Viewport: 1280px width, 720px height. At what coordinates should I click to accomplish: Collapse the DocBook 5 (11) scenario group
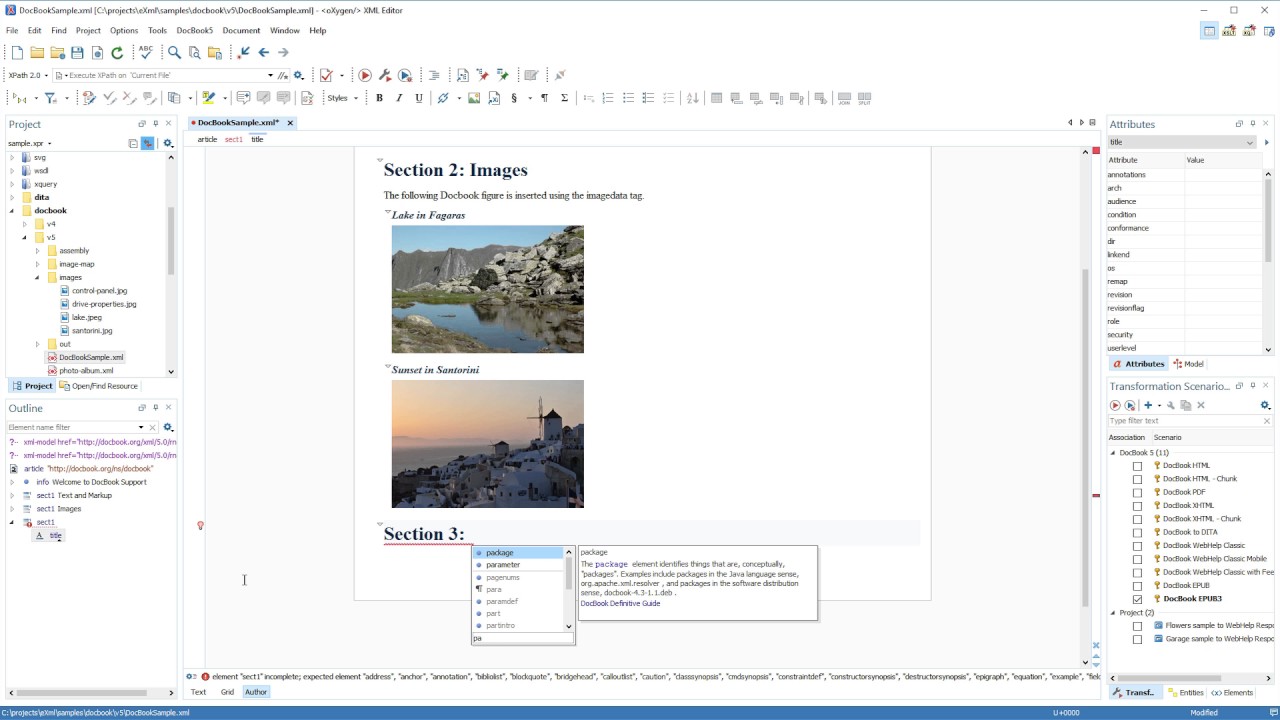click(x=1113, y=453)
